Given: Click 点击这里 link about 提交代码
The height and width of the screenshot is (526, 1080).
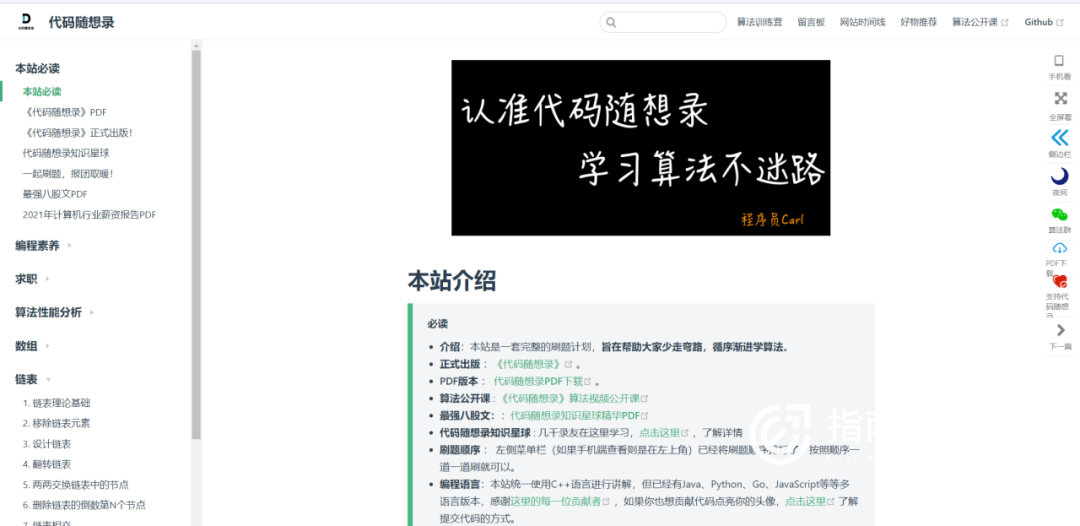Looking at the screenshot, I should point(805,502).
